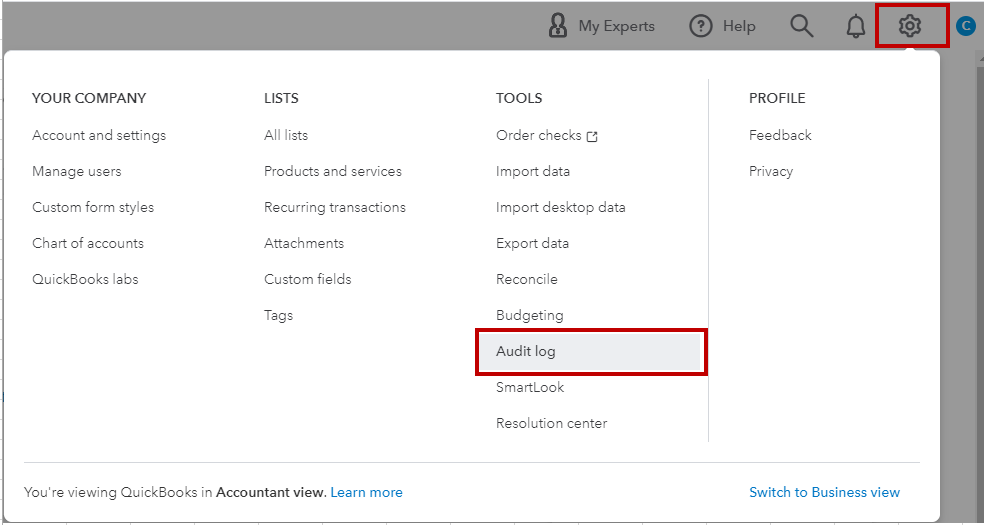The height and width of the screenshot is (525, 984).
Task: Choose Products and services
Action: coord(333,171)
